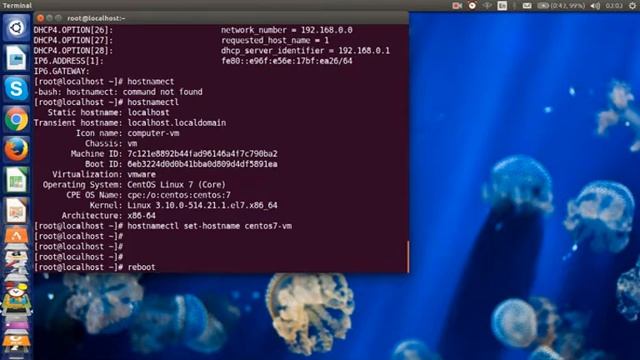
Task: Minimize the root@localhost terminal window
Action: pos(49,18)
